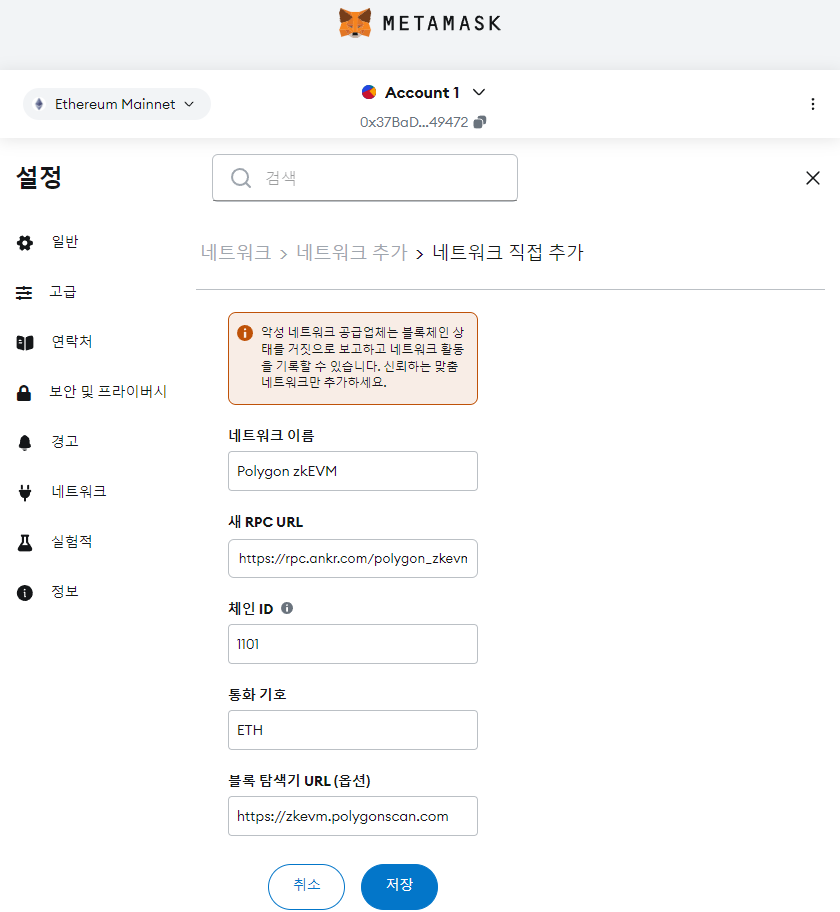Open the 일반 settings tab
The height and width of the screenshot is (912, 840).
click(x=65, y=242)
